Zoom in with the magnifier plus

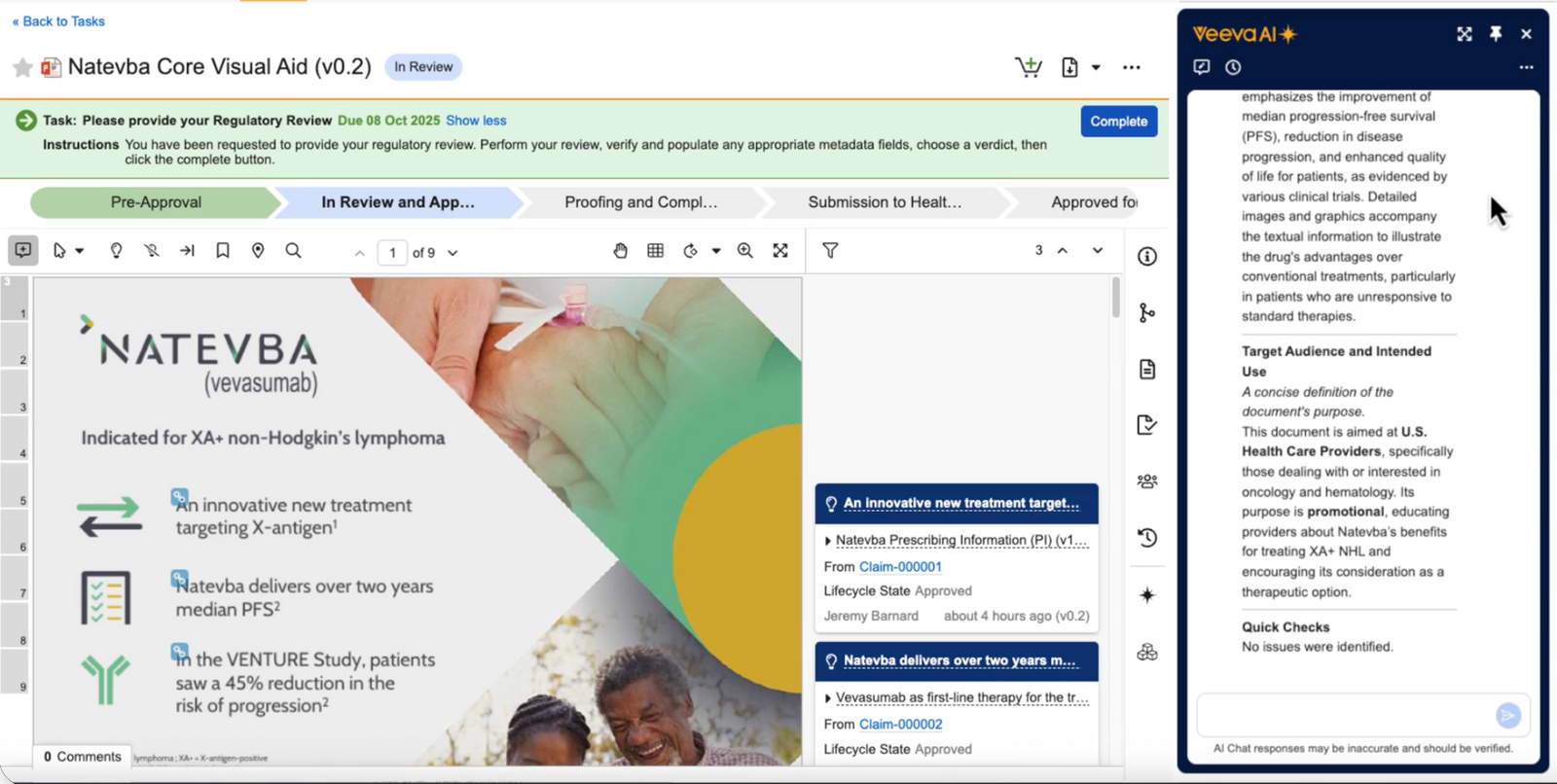(745, 251)
